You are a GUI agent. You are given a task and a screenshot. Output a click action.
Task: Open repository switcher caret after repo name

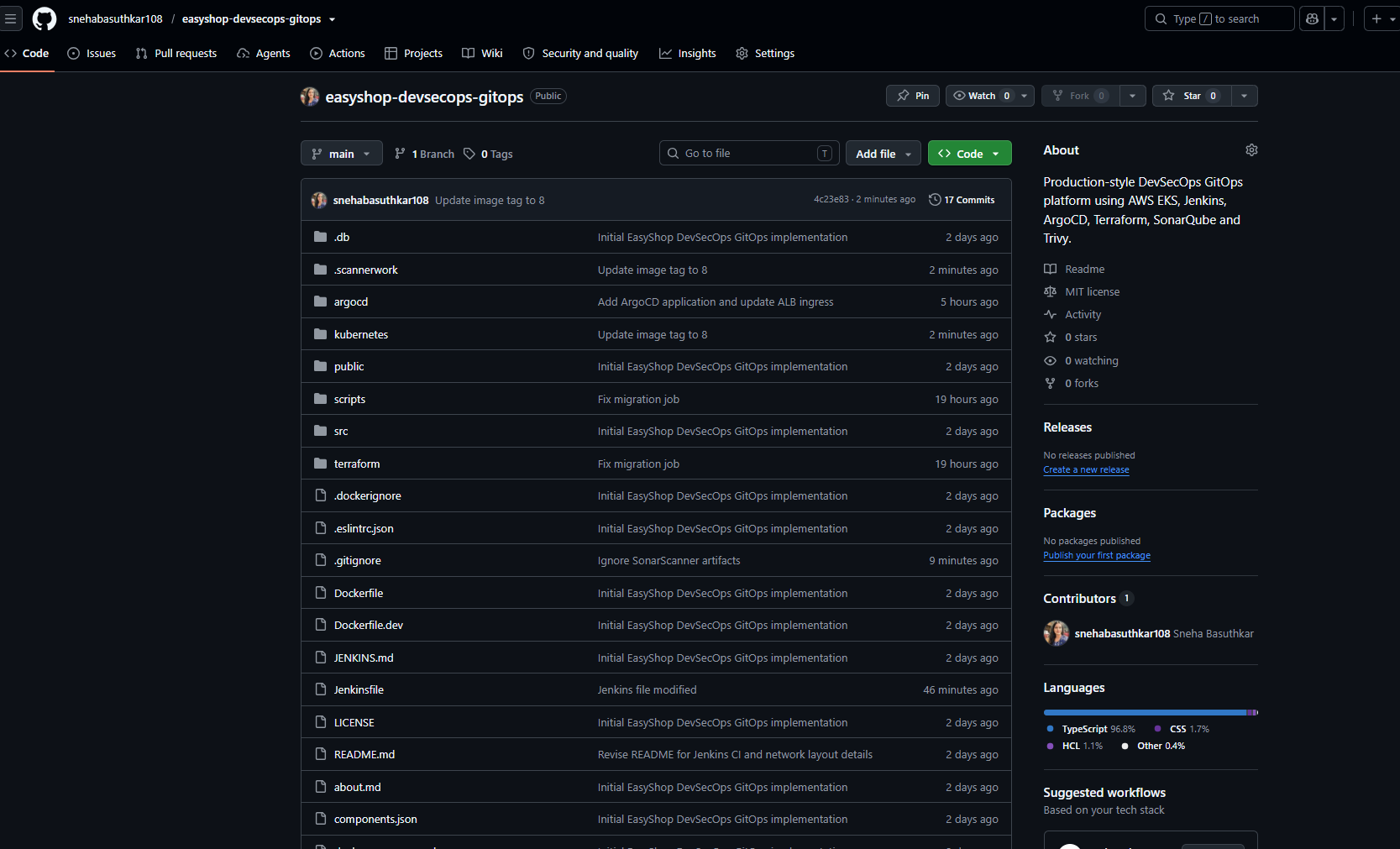pos(332,19)
